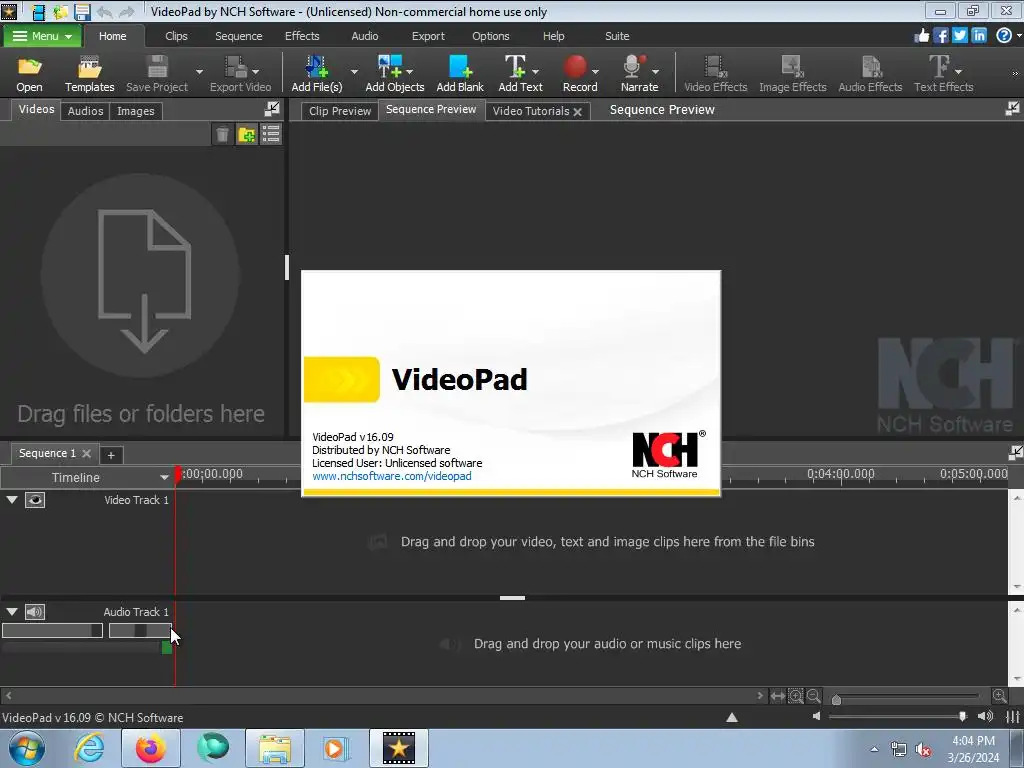
Task: Adjust the Audio Track 1 volume slider
Action: tap(52, 630)
